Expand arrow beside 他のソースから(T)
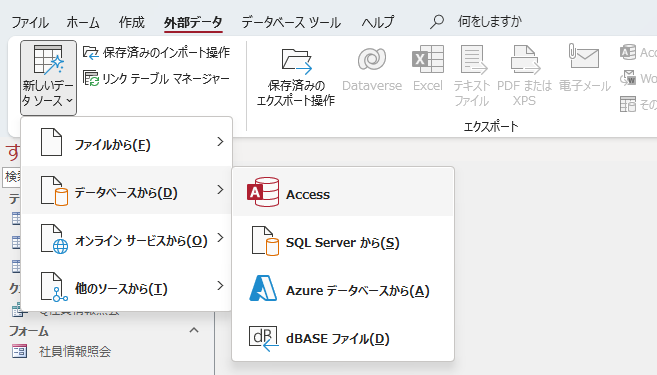This screenshot has width=657, height=375. (220, 286)
